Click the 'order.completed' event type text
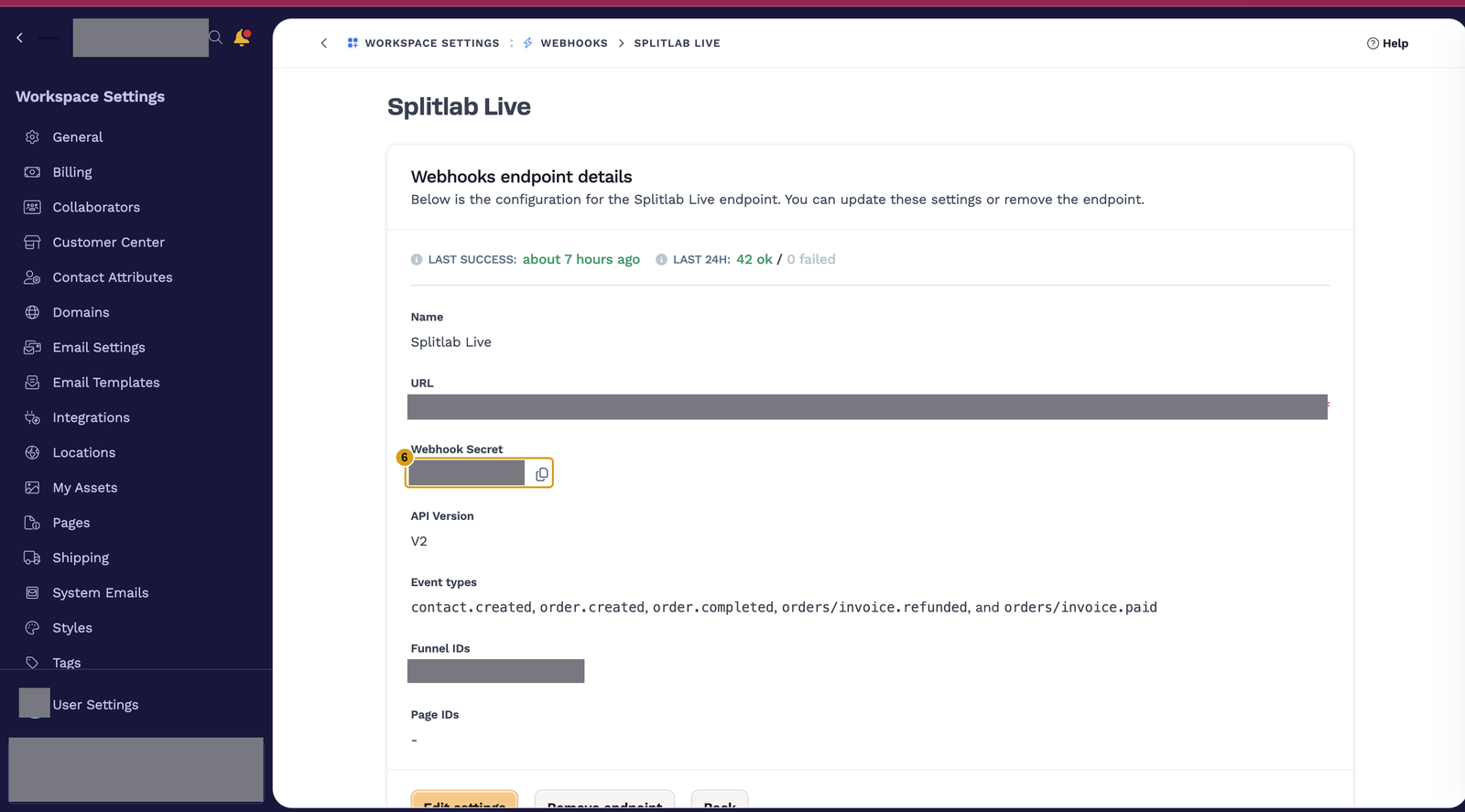 [713, 608]
